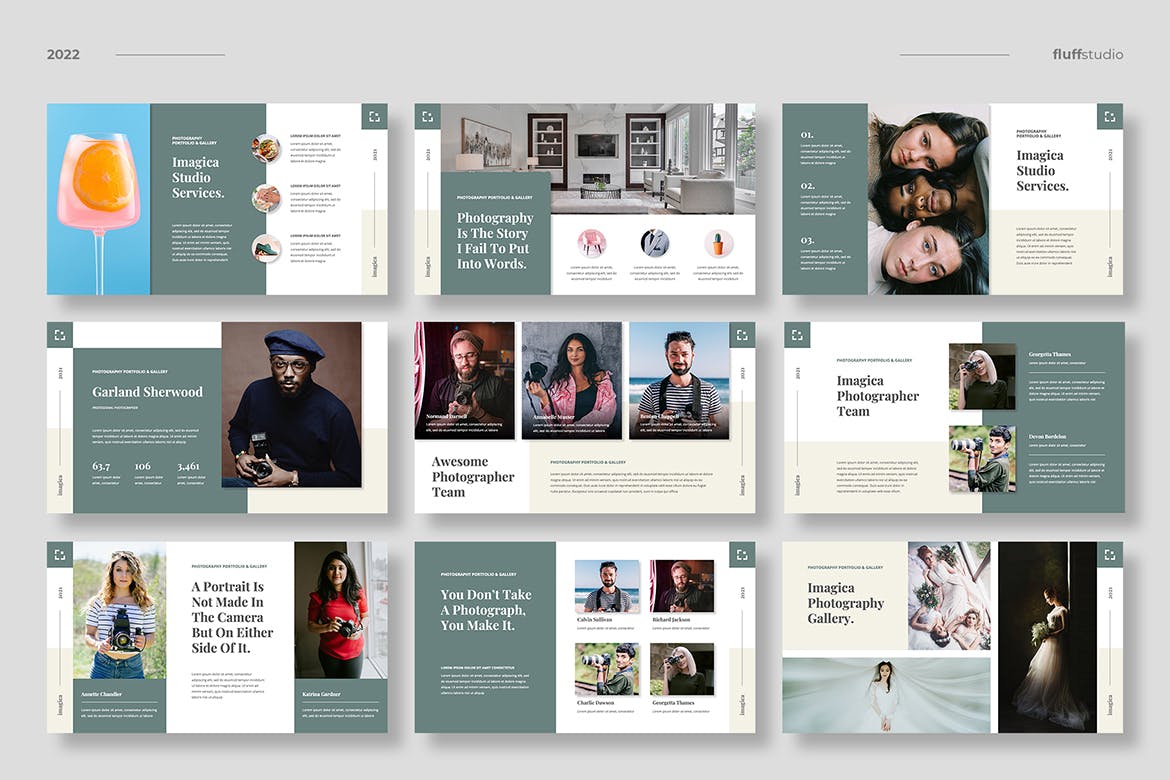1170x780 pixels.
Task: Select the pink chair circle icon
Action: click(x=592, y=243)
